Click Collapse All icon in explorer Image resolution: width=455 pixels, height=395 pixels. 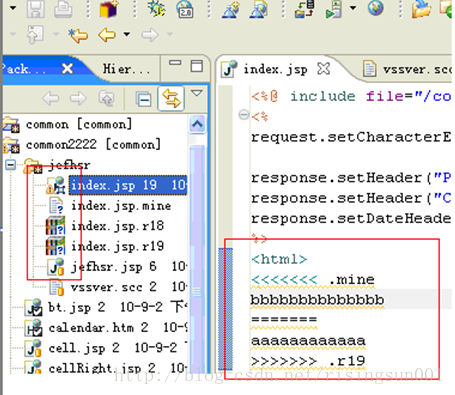coord(144,99)
